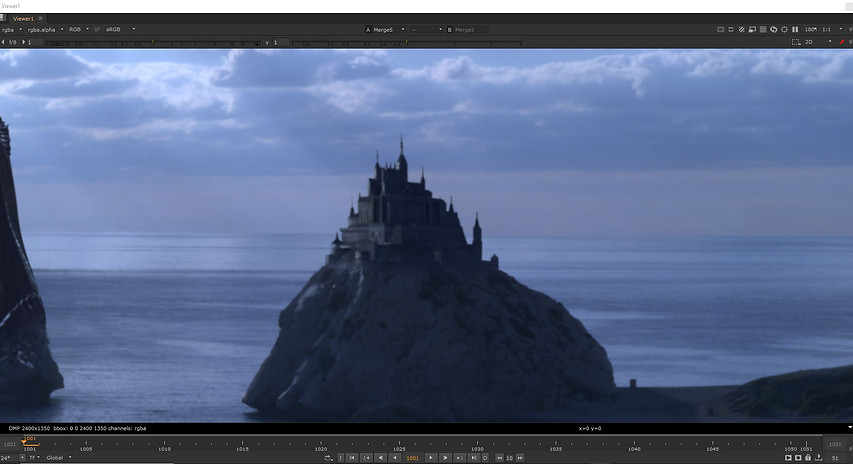The image size is (853, 464).
Task: Go to the first frame
Action: coord(352,458)
